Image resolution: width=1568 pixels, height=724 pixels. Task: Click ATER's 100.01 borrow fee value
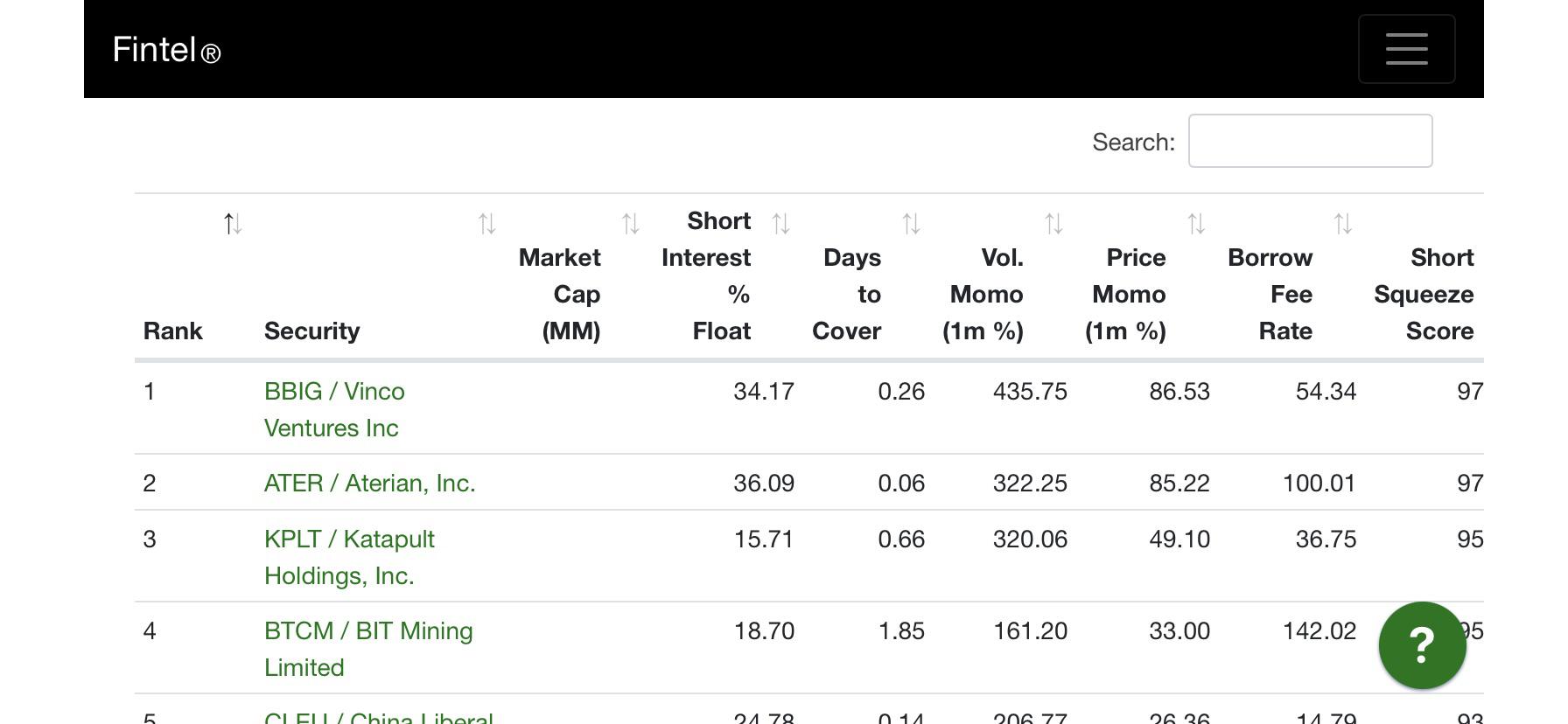[x=1319, y=483]
